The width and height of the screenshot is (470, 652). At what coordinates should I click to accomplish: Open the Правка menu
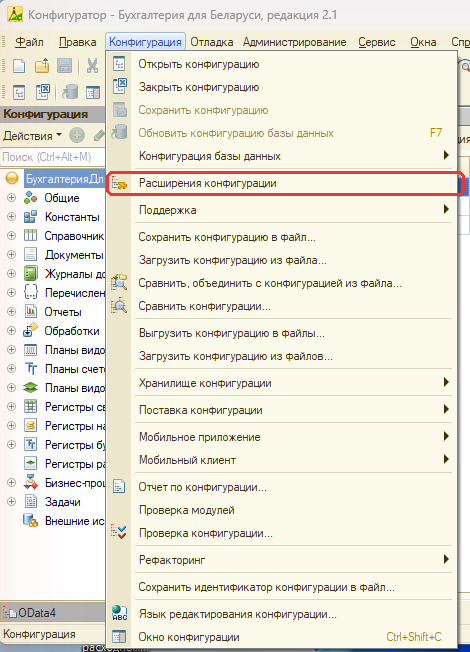[77, 42]
